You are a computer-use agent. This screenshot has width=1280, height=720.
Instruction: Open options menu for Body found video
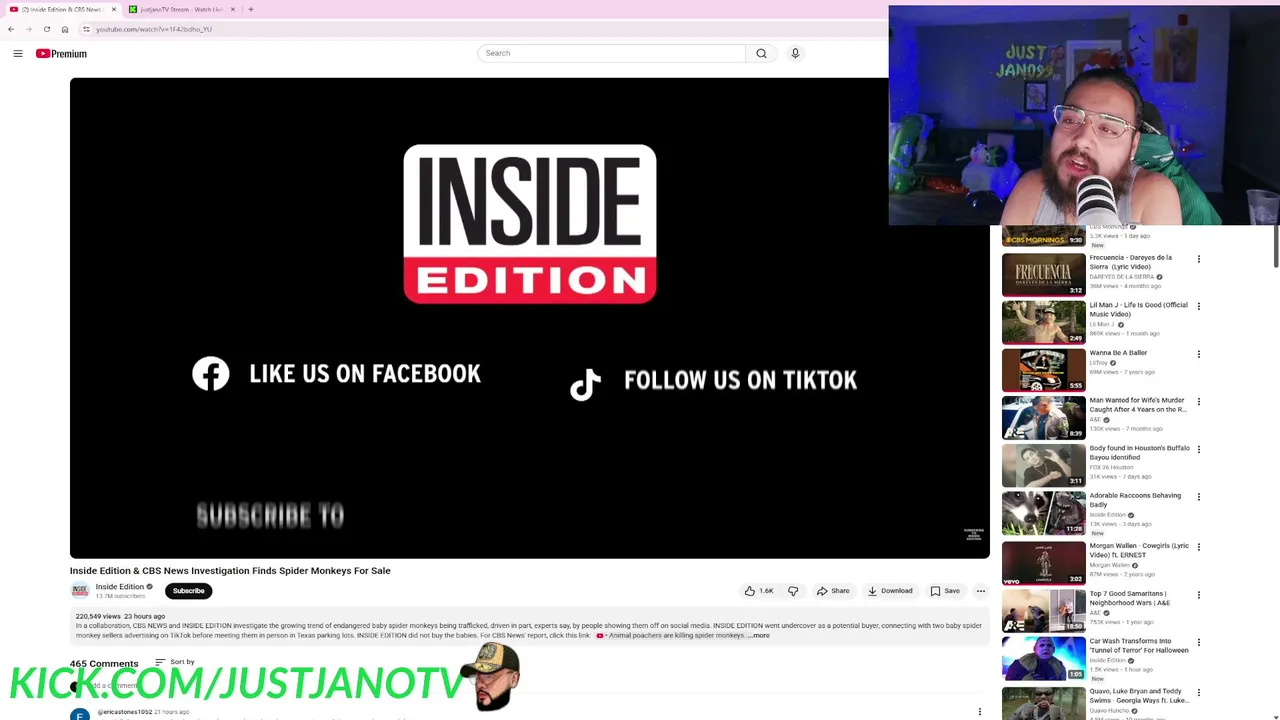[x=1199, y=449]
